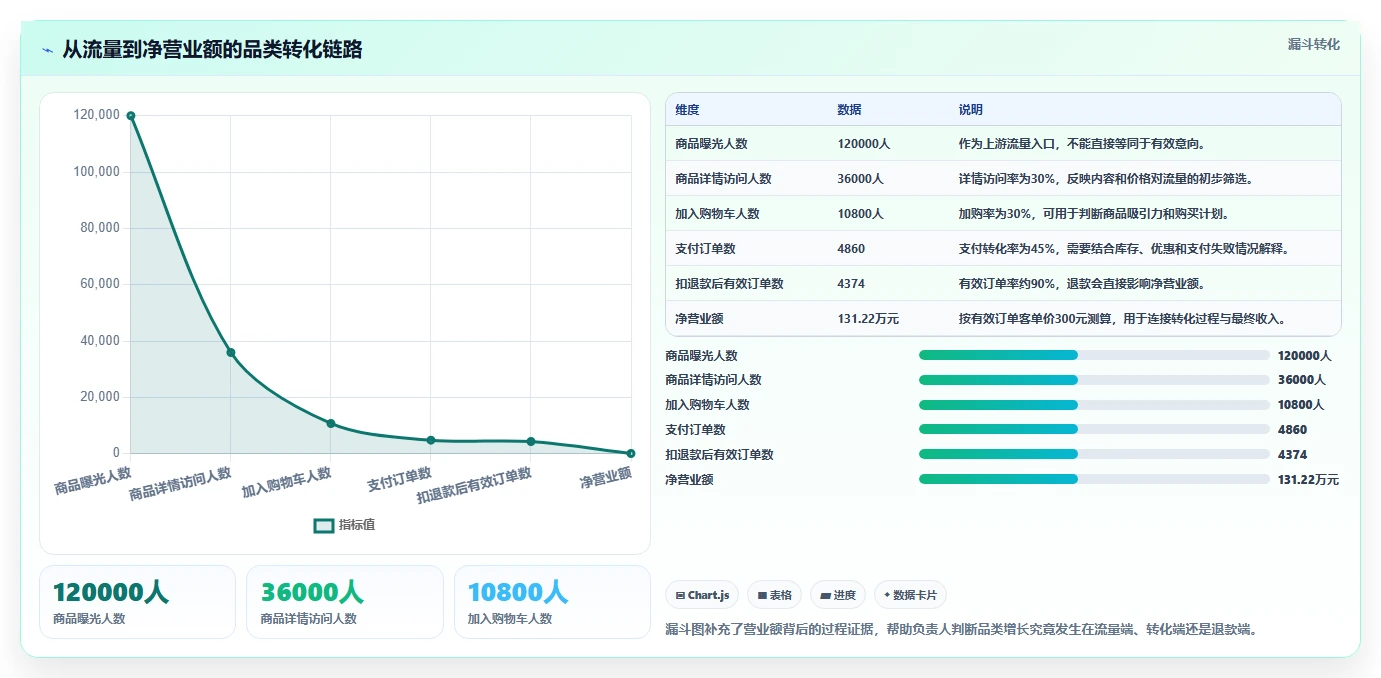Click 4860 value beside progress bar

tap(1292, 430)
